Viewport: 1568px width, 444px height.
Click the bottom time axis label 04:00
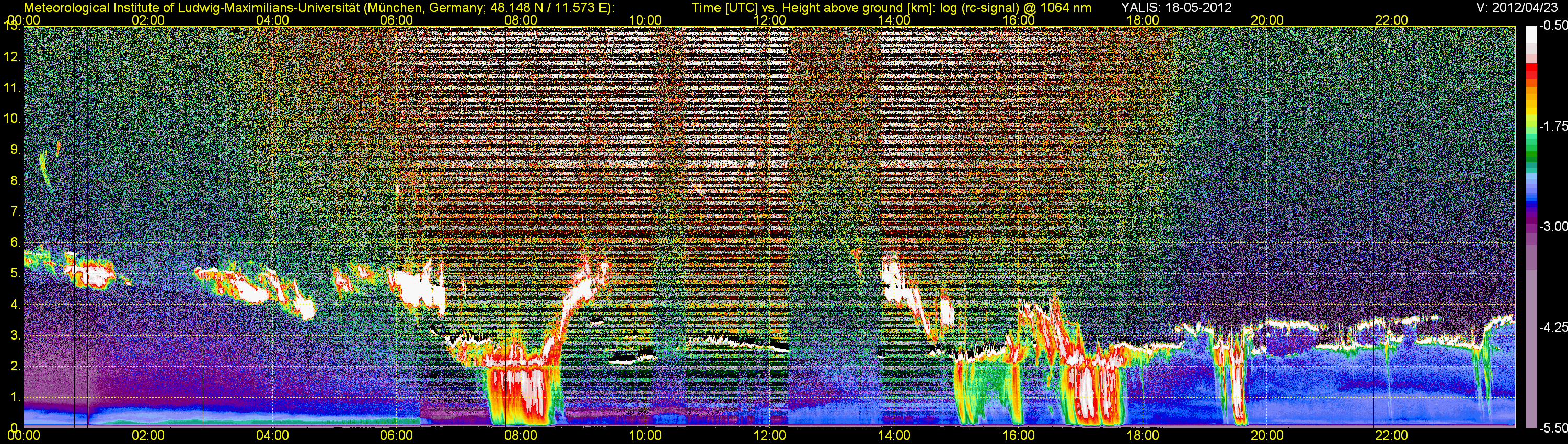[x=272, y=436]
